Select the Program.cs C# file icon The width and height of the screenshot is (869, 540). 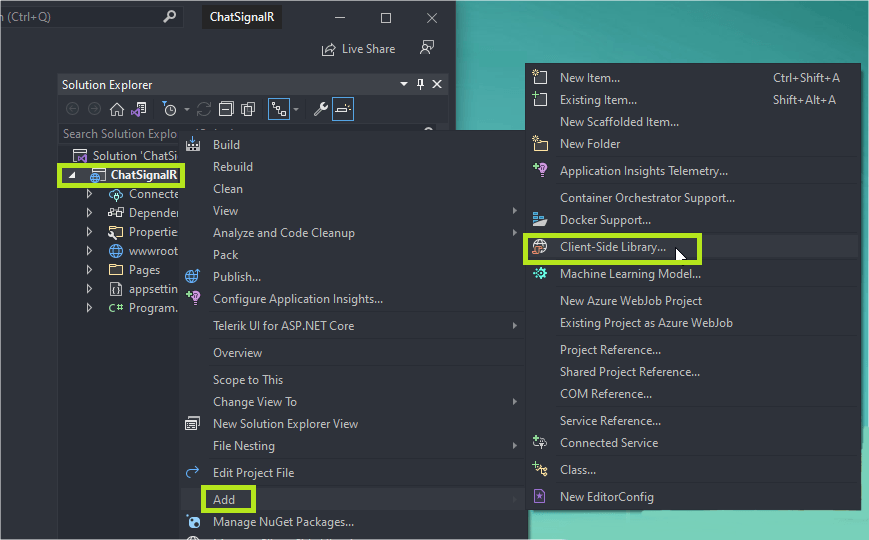116,308
